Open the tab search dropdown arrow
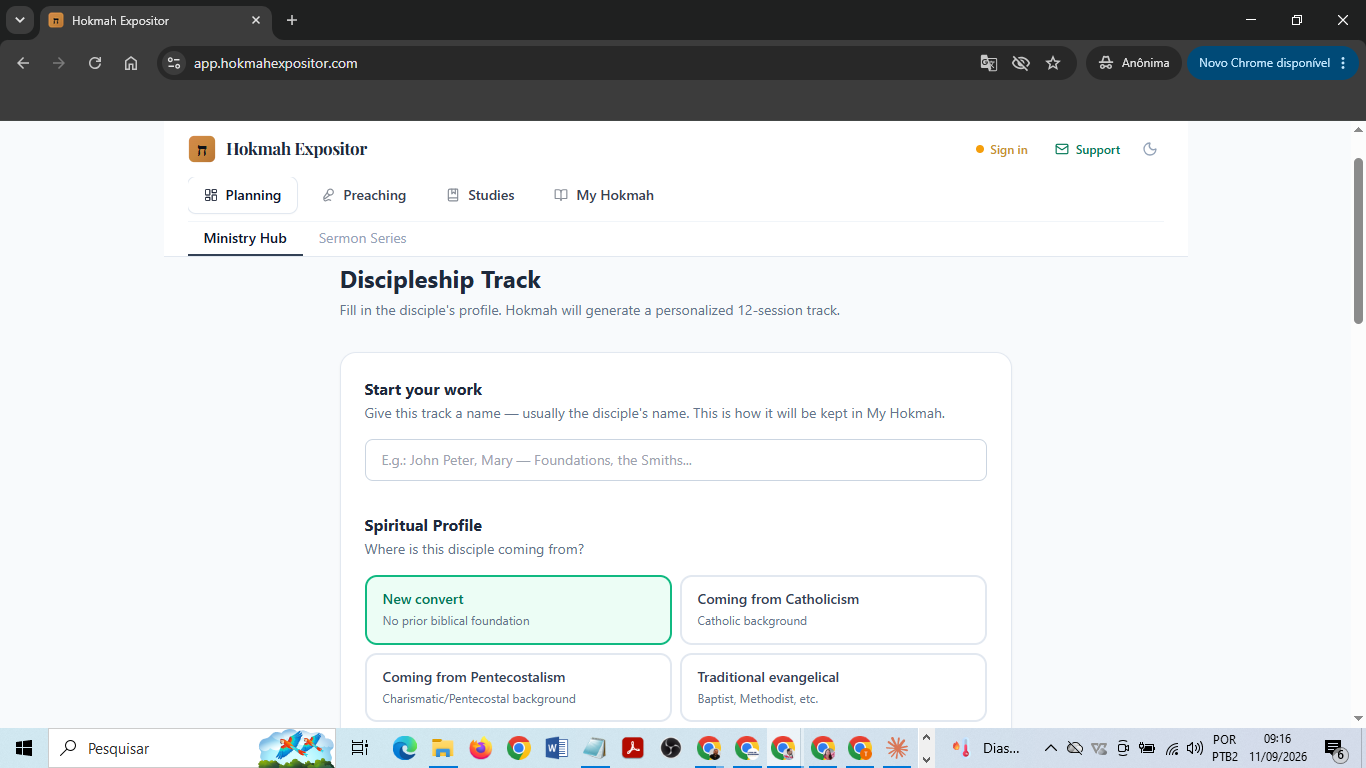Viewport: 1366px width, 768px height. click(x=19, y=20)
